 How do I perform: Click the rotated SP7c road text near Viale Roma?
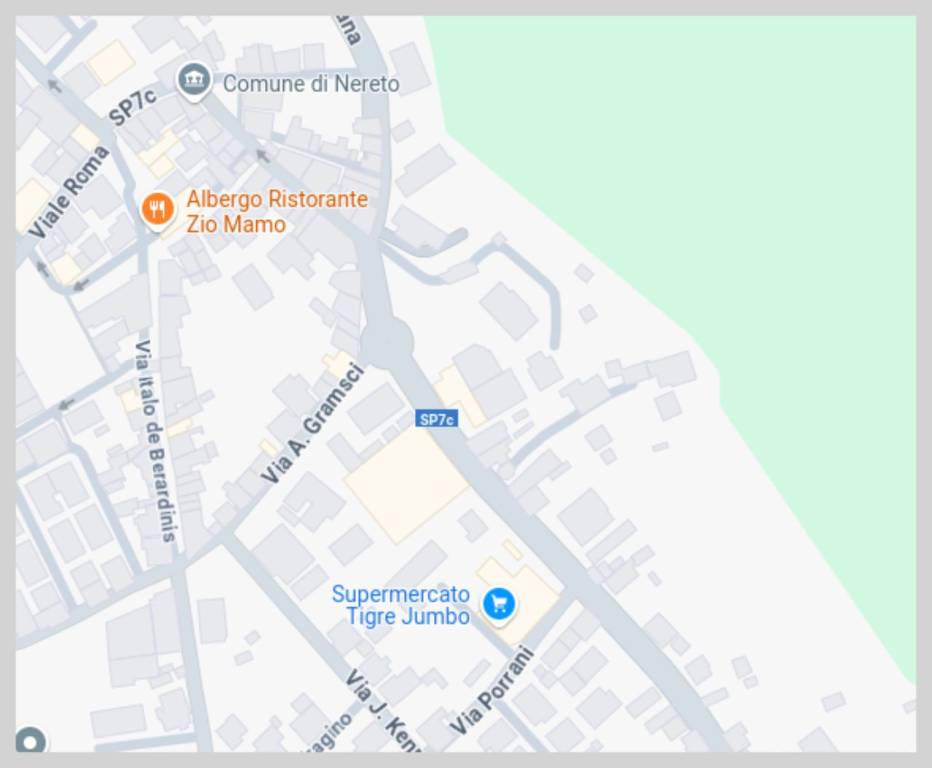[x=133, y=106]
